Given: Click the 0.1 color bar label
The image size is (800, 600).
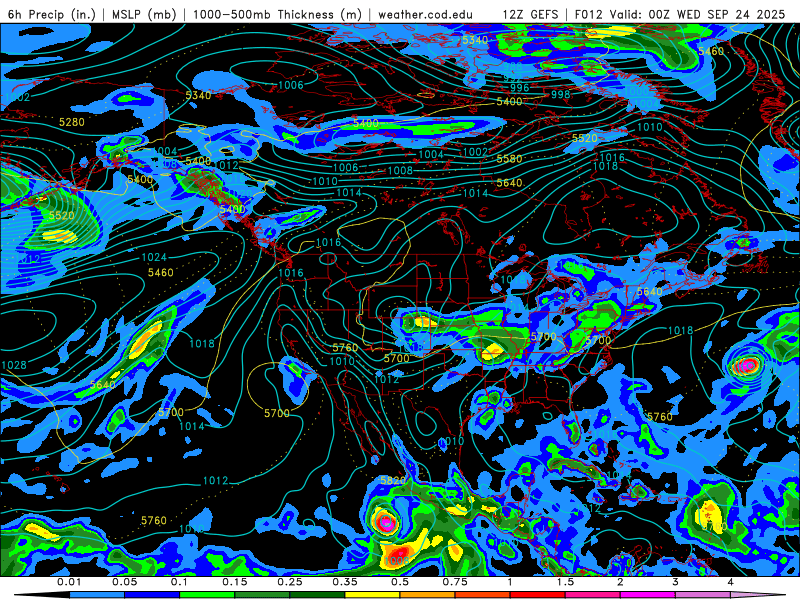Looking at the screenshot, I should point(180,582).
